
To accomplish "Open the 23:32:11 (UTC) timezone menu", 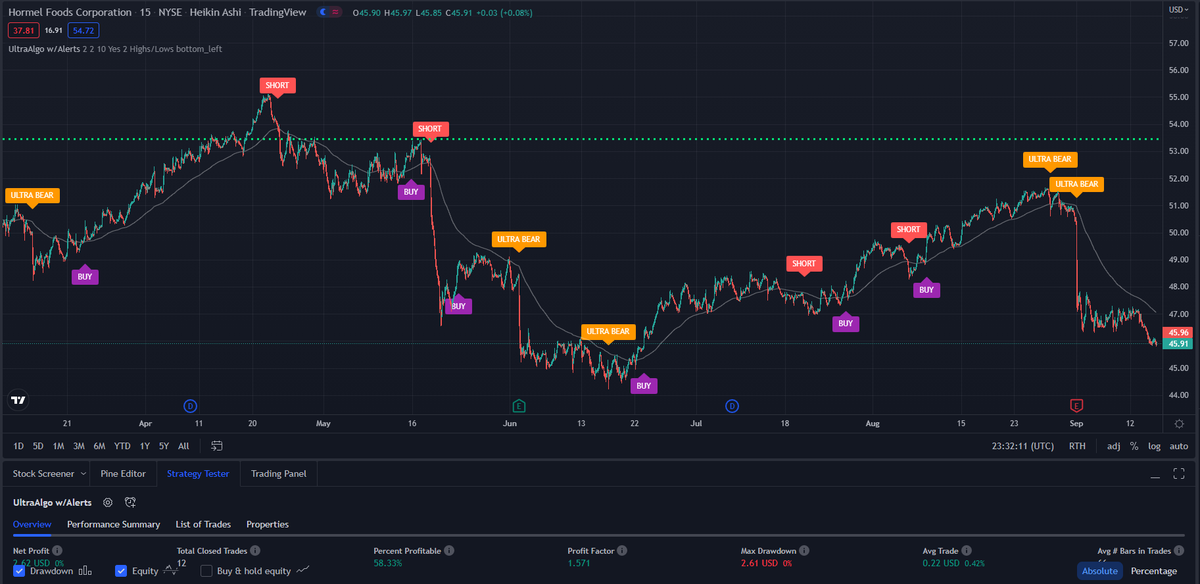I will (1022, 446).
